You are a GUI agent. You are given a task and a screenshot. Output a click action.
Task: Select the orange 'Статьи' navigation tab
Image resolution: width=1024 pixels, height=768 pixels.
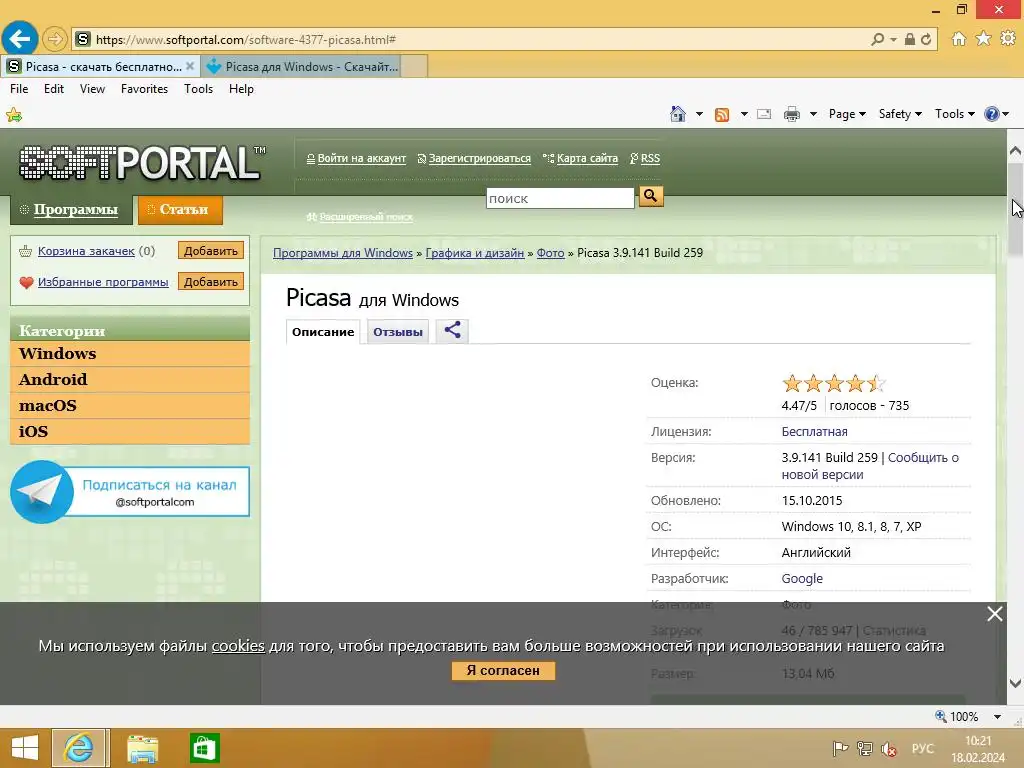click(180, 210)
